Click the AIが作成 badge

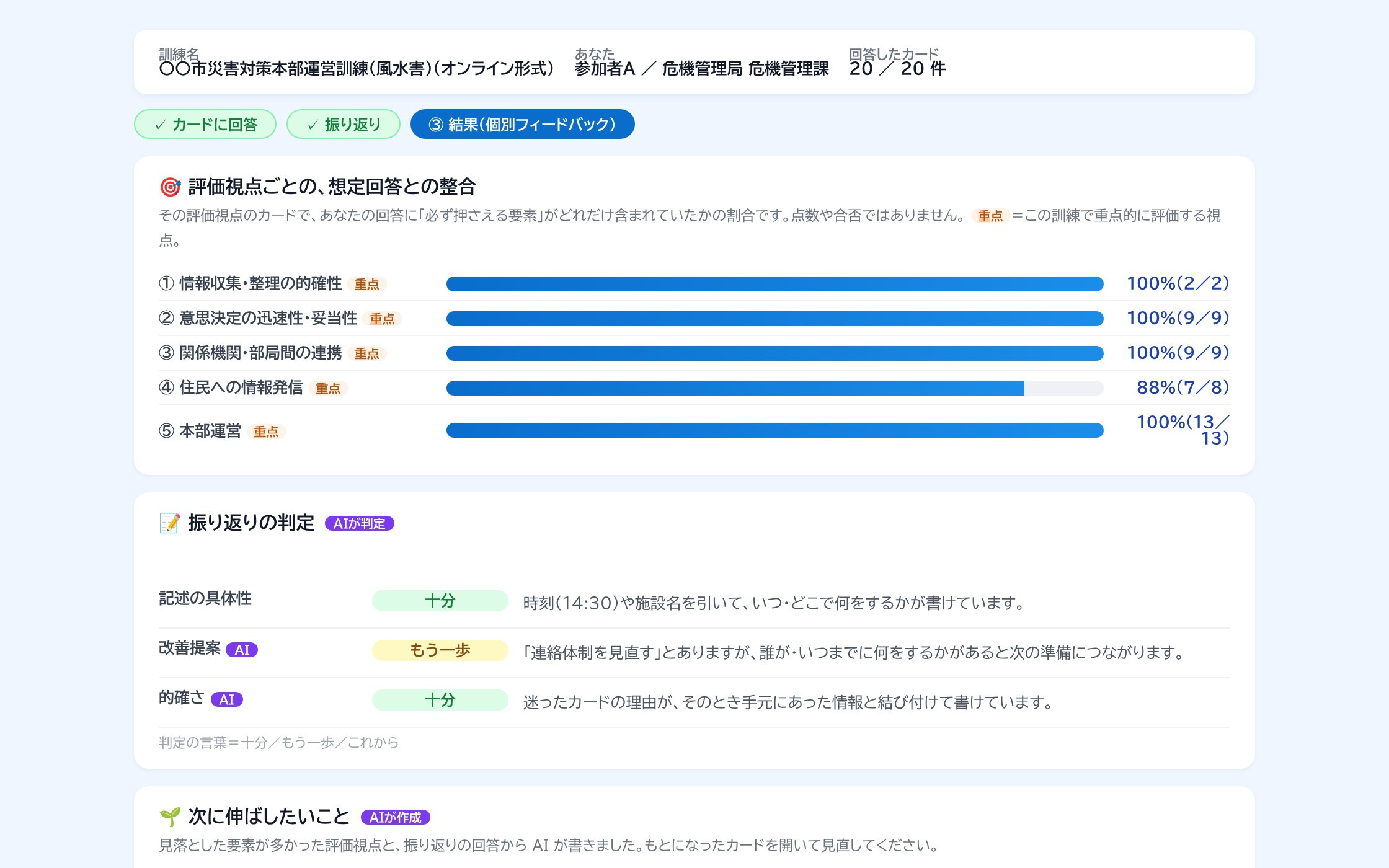[x=396, y=817]
